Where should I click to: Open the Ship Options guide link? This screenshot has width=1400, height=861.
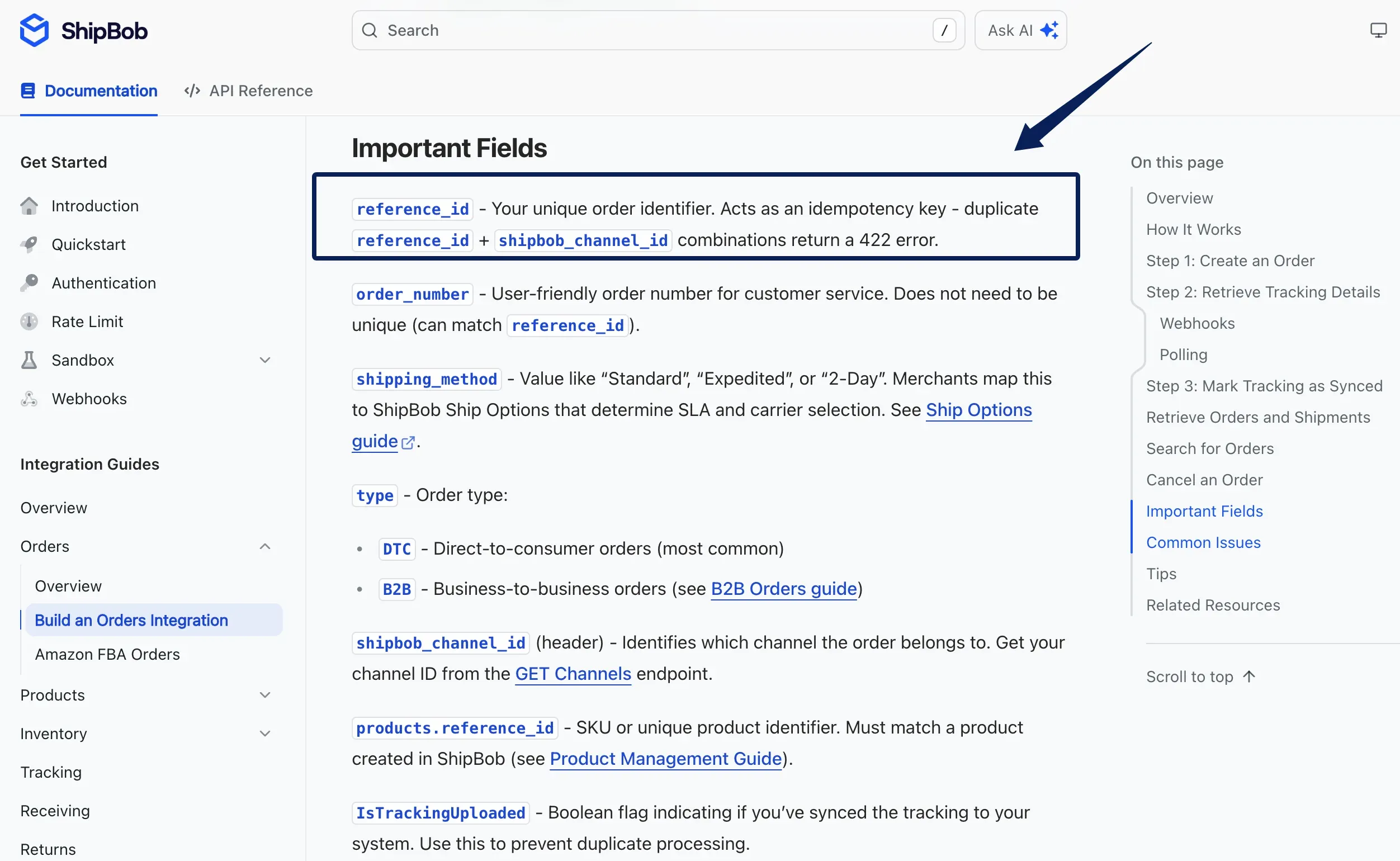coord(978,410)
